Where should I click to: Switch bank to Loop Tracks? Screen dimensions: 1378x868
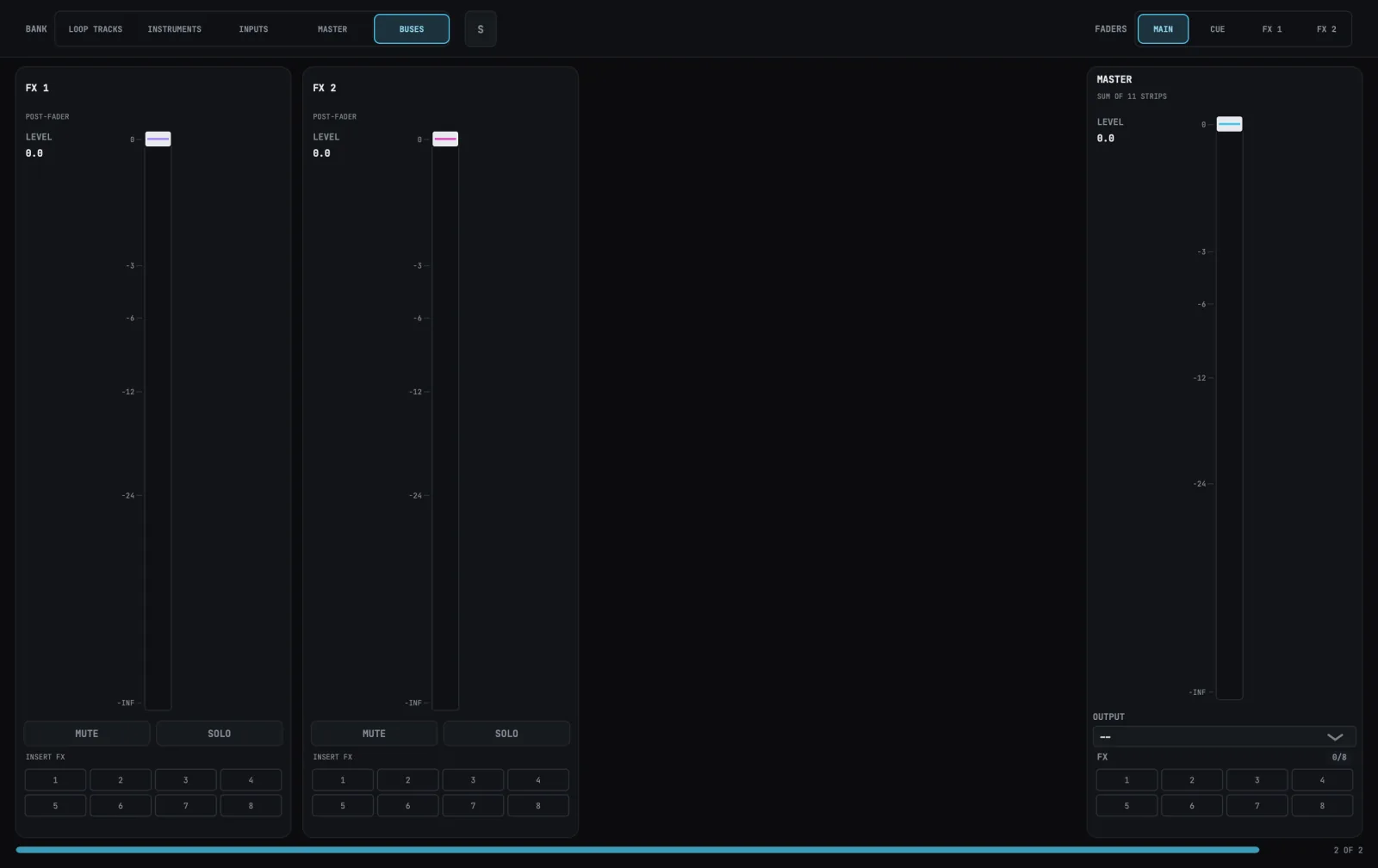[96, 29]
